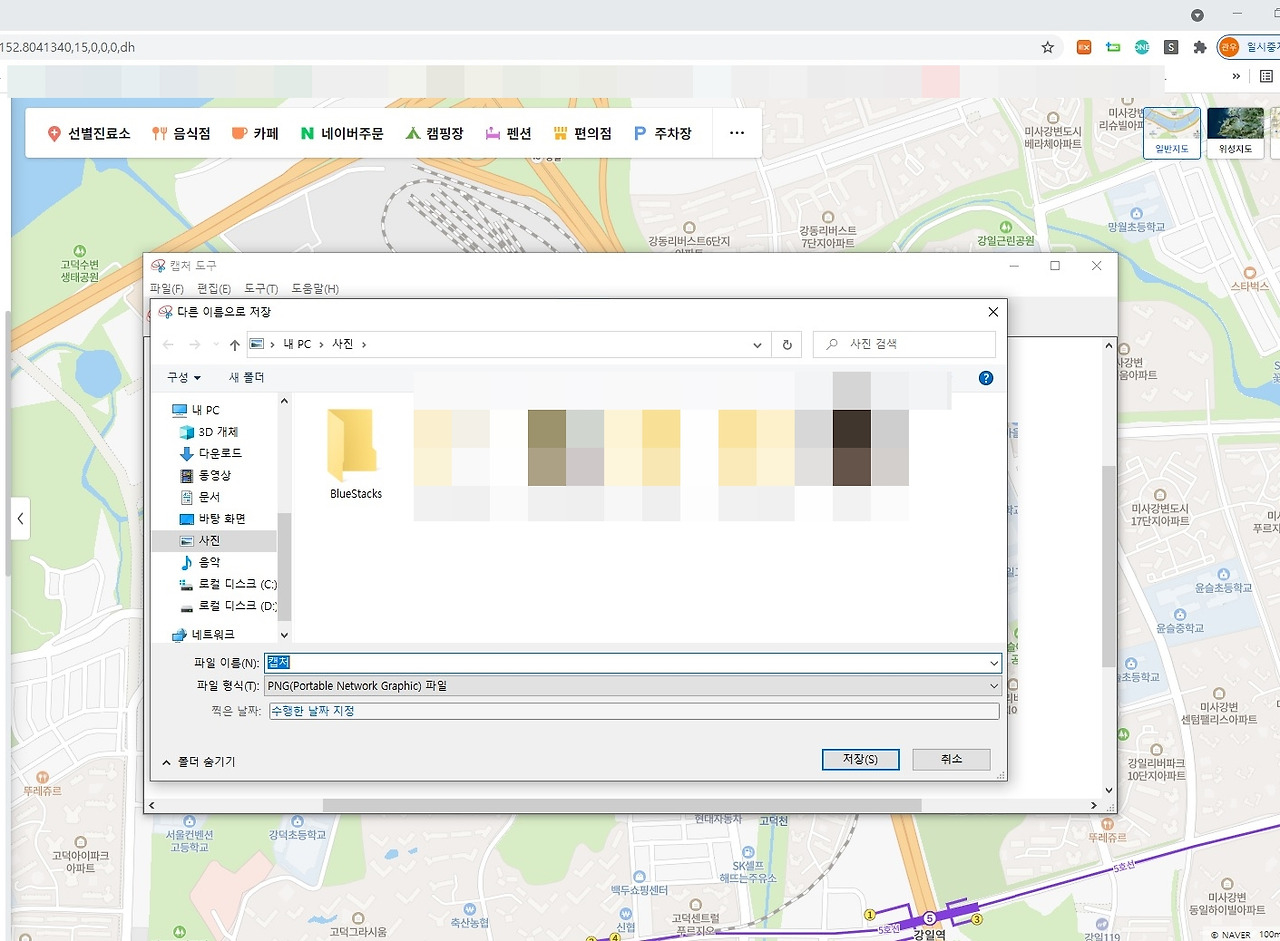Click the 취소 button
The image size is (1280, 941).
click(951, 759)
